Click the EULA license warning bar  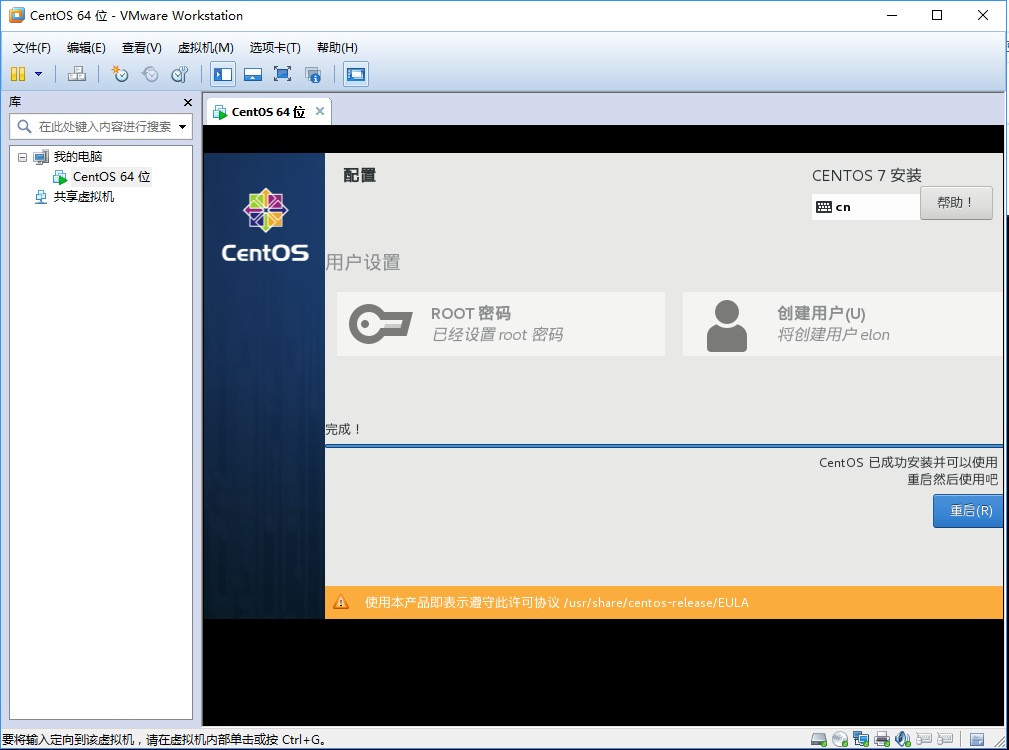[664, 602]
